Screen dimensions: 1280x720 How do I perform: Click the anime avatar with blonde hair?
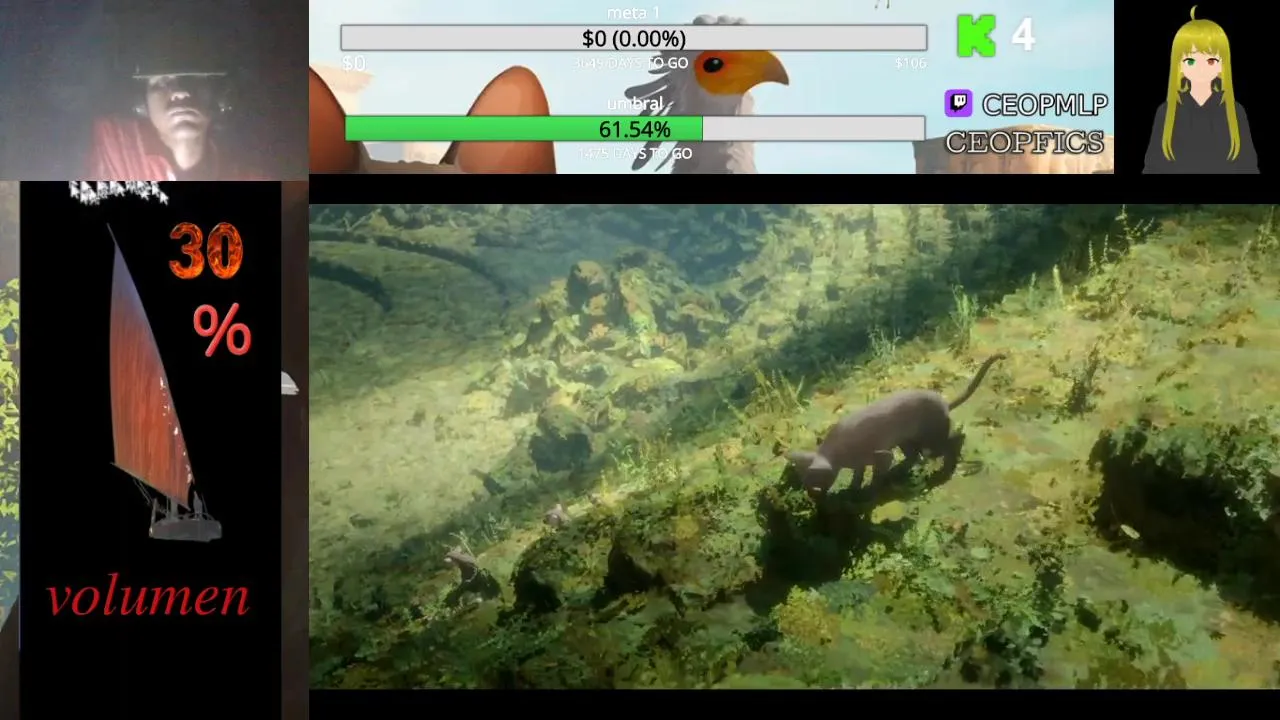tap(1200, 90)
